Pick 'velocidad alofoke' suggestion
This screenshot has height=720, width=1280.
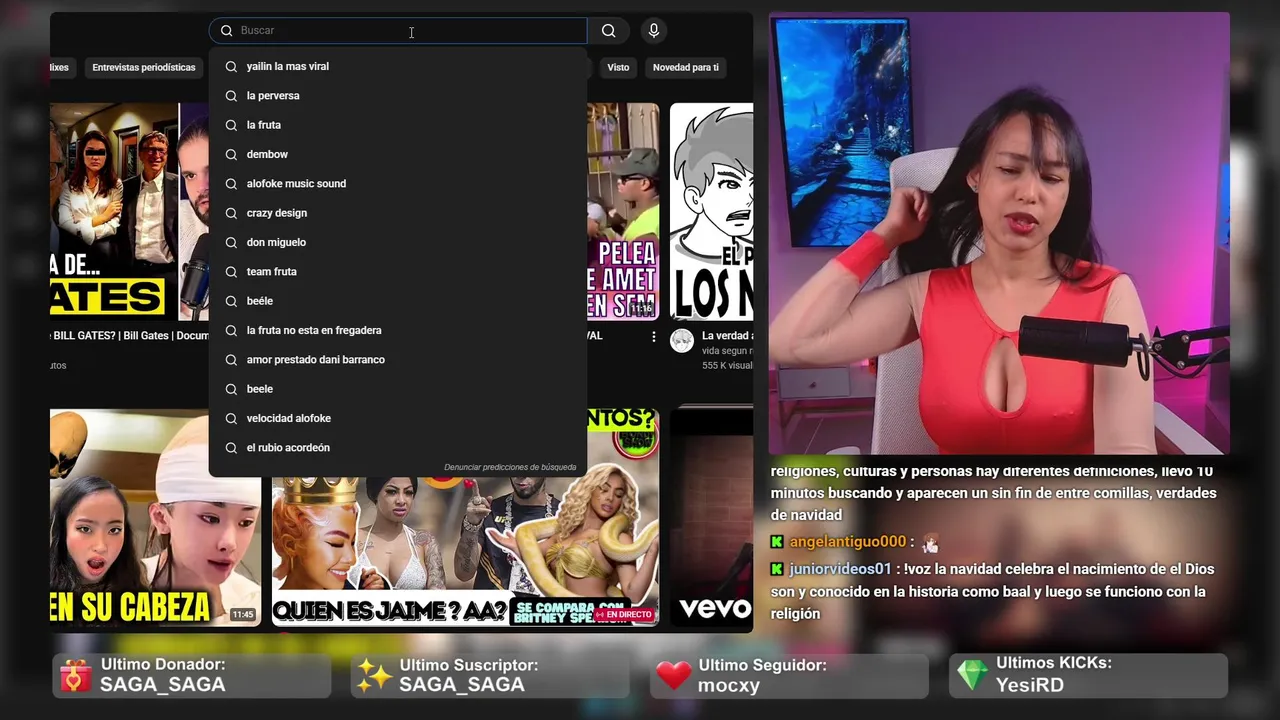398,418
